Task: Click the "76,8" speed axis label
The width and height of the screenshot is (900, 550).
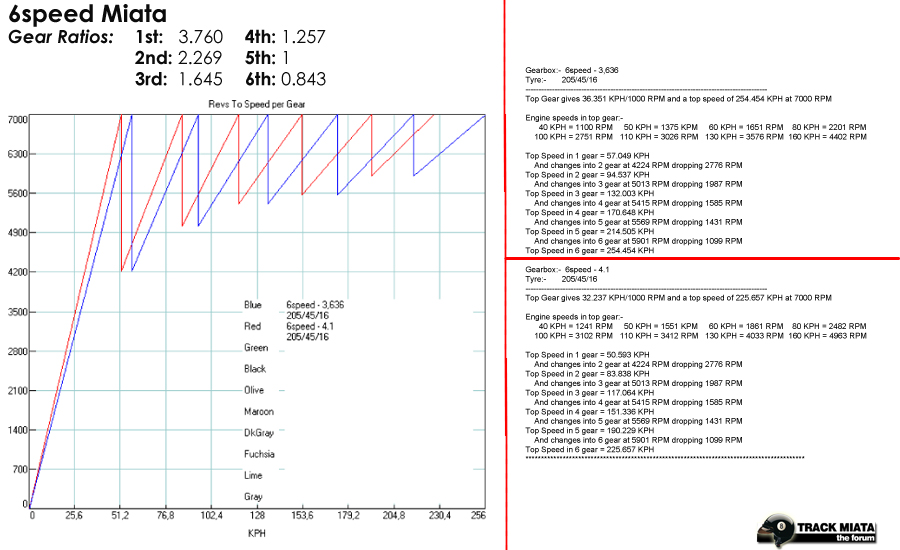Action: pos(165,516)
